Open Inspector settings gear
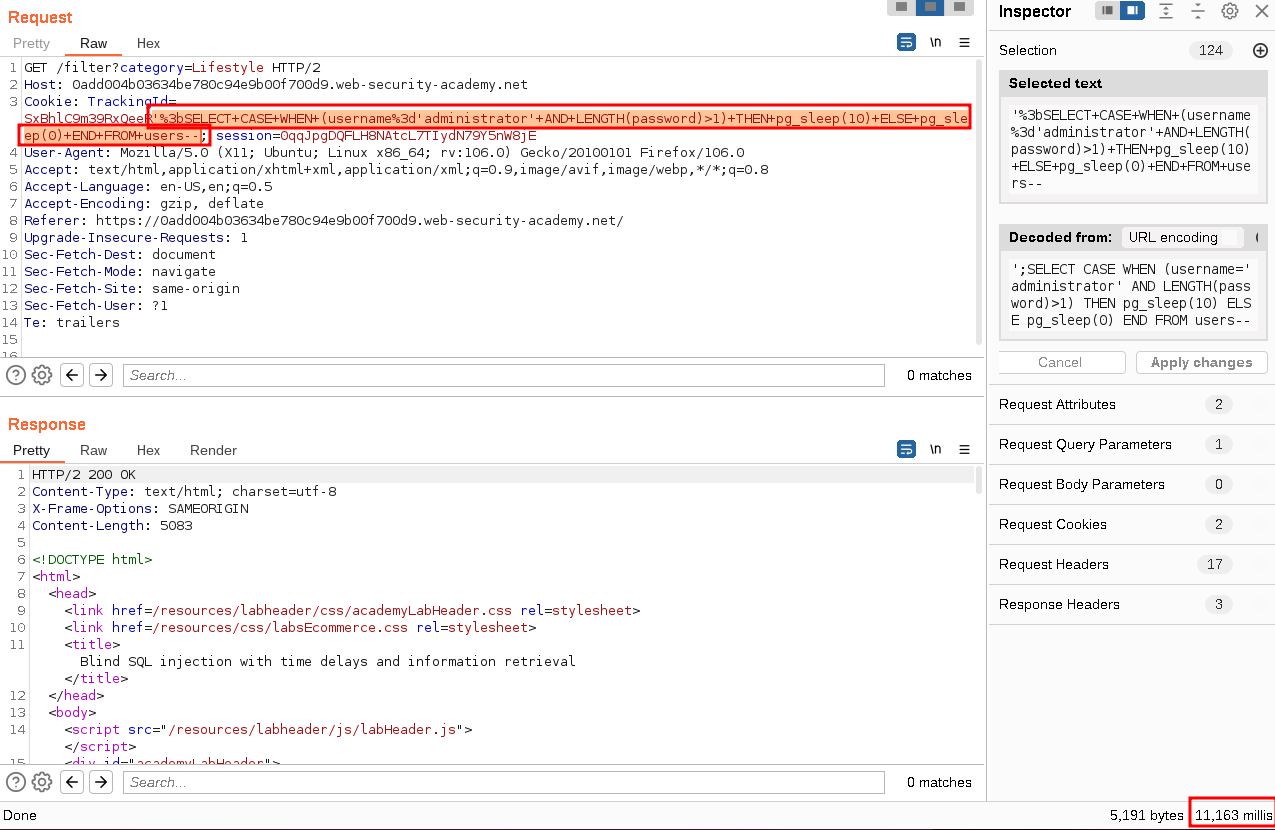 (1230, 11)
